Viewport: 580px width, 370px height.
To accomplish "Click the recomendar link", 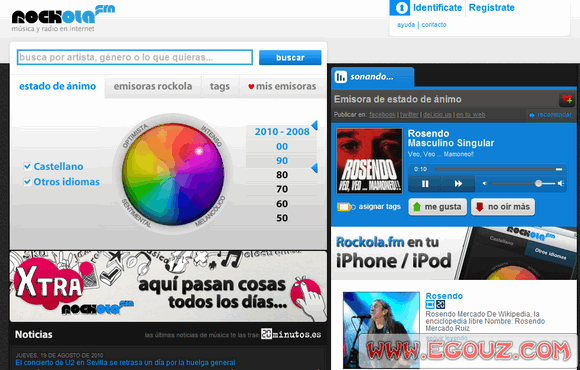I will click(x=551, y=115).
